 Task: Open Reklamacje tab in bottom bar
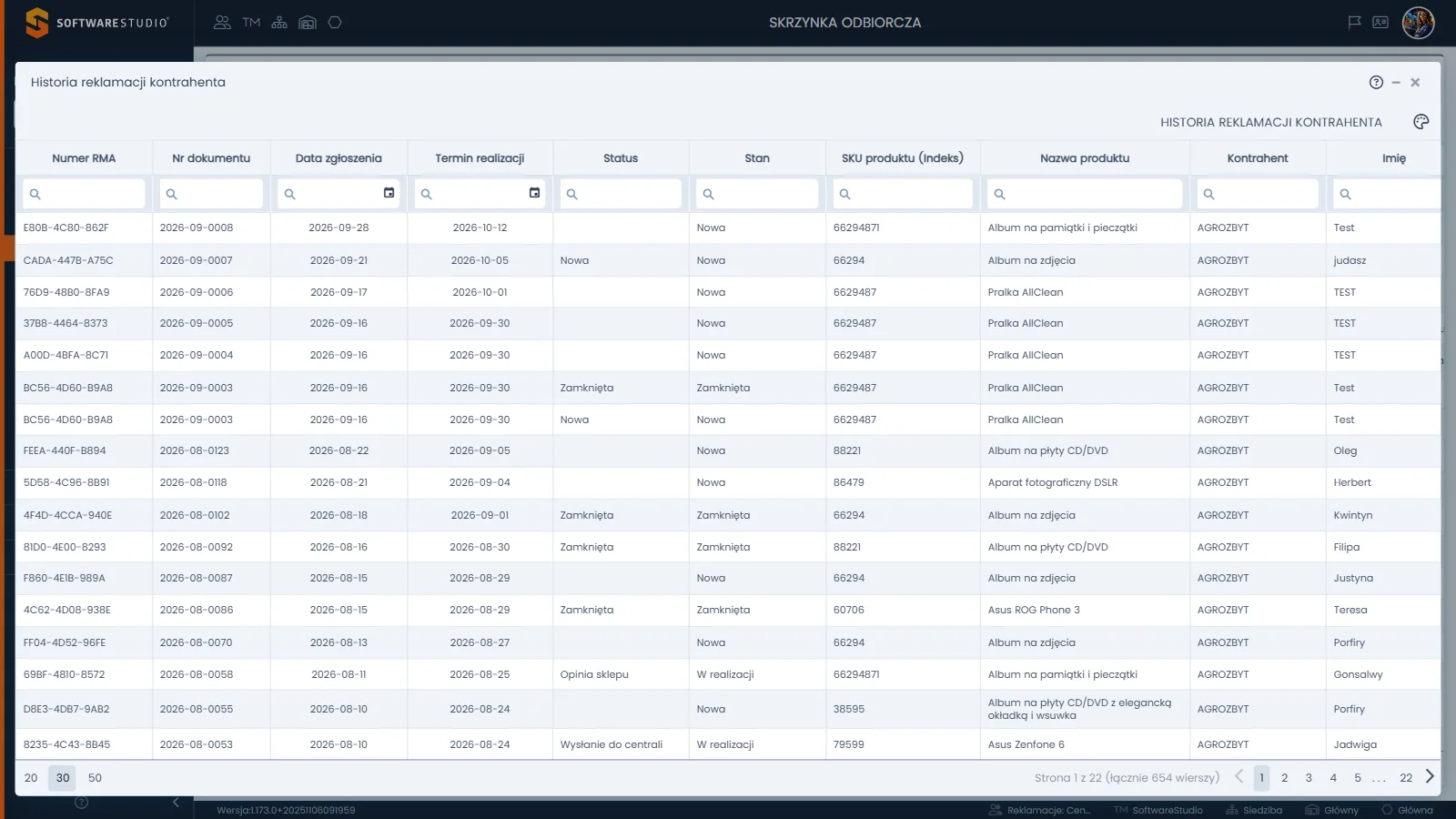point(1040,810)
